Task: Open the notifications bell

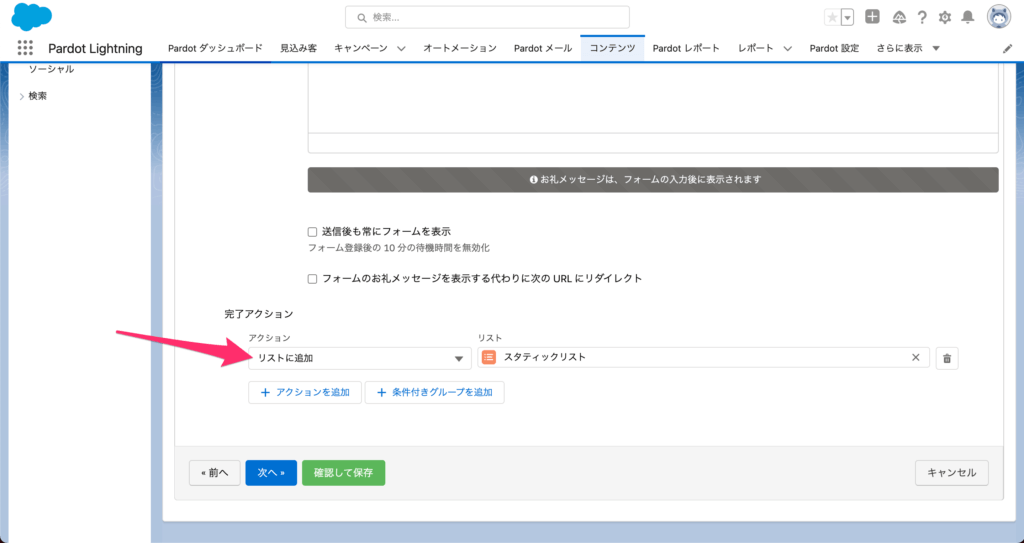Action: pos(968,18)
